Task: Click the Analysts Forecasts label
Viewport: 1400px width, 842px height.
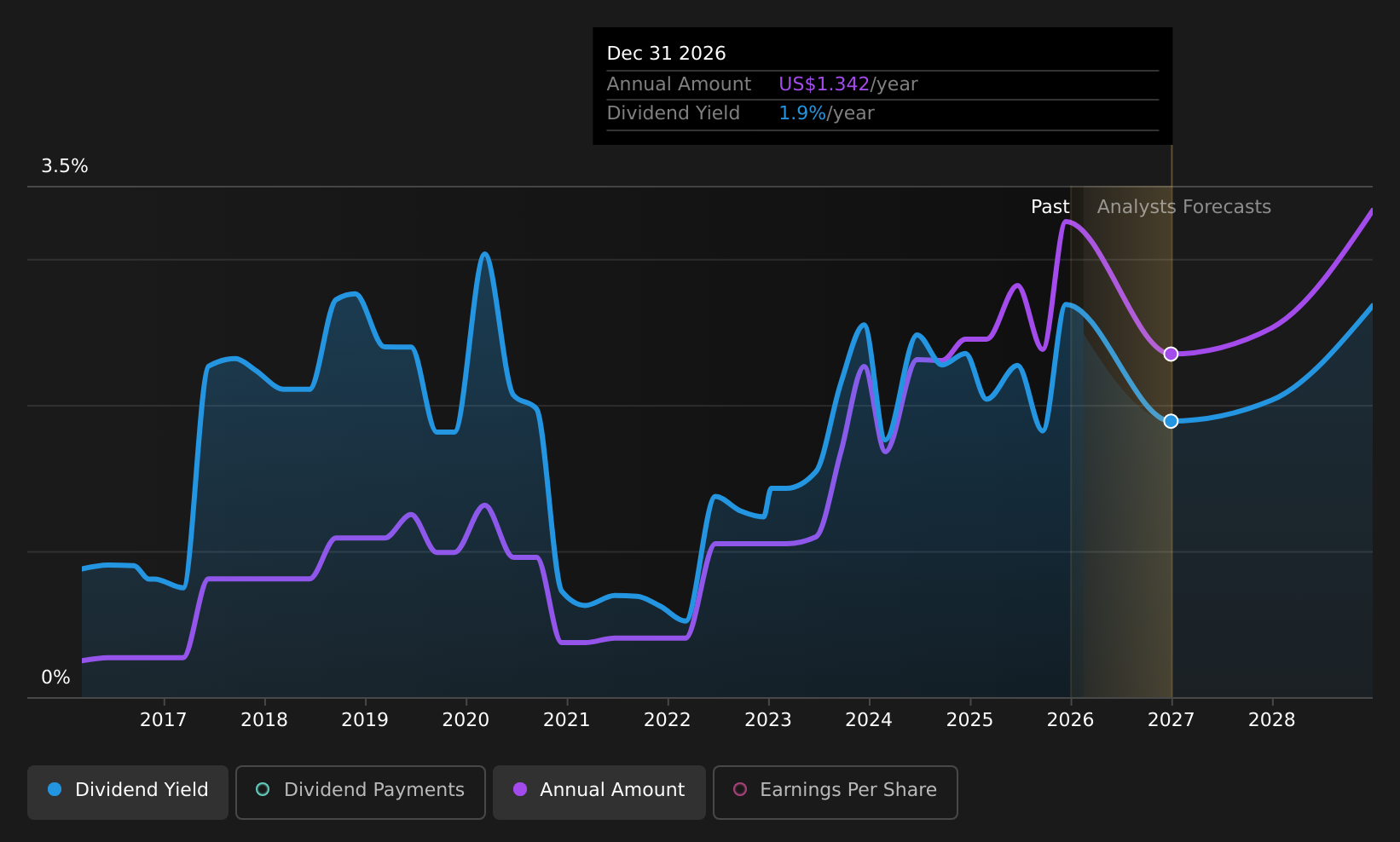Action: click(1183, 207)
